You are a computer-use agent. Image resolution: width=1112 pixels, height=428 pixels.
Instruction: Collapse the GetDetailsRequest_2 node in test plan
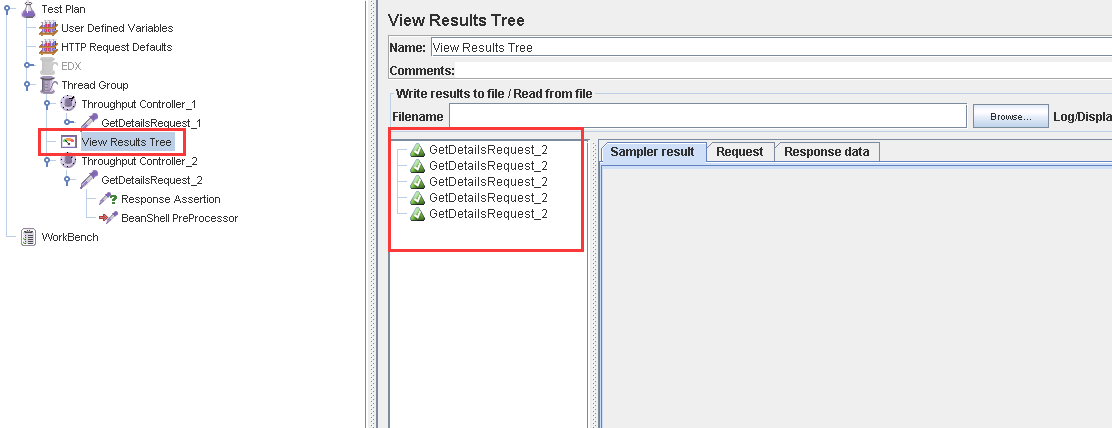[x=68, y=180]
